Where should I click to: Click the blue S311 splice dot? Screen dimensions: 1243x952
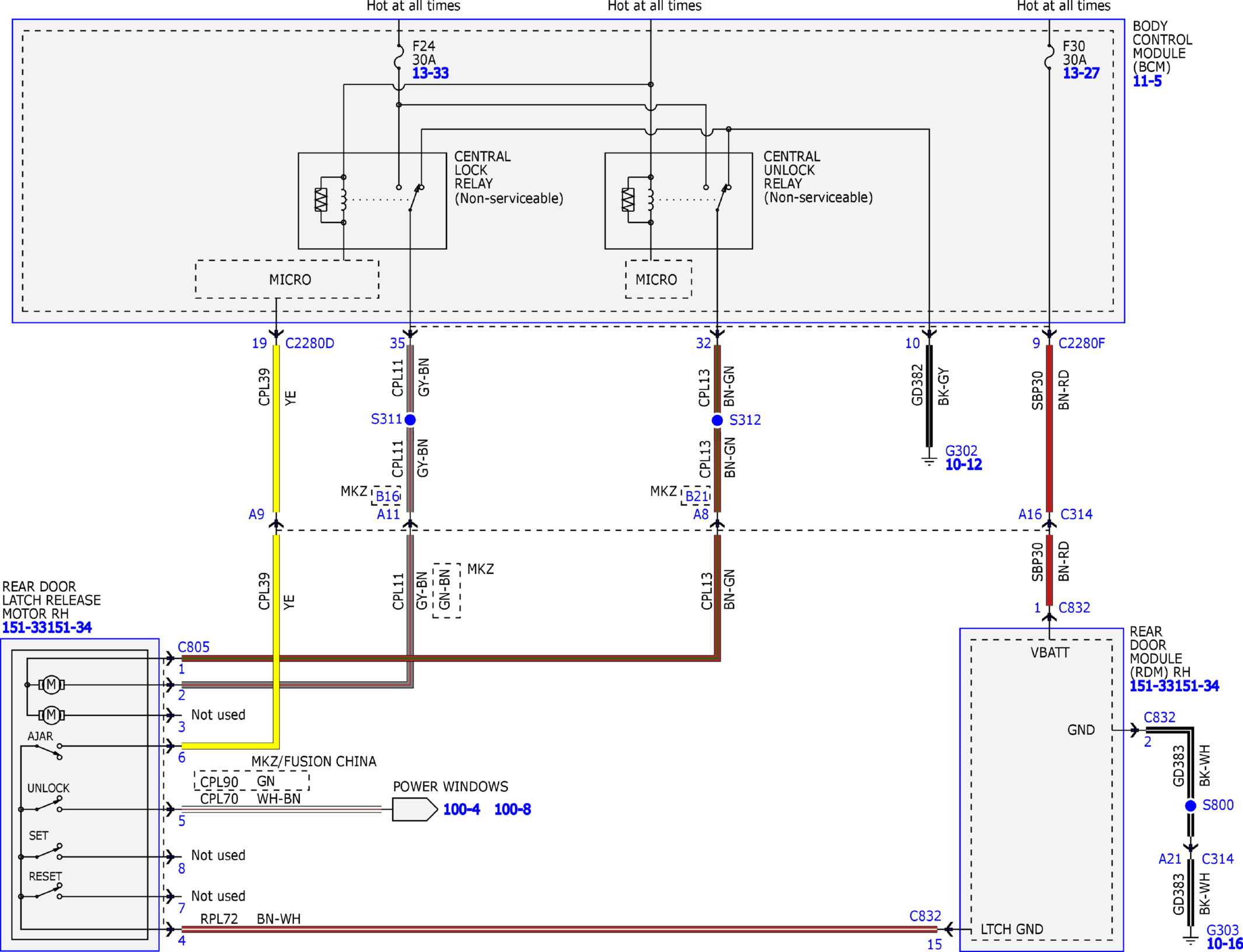[x=410, y=420]
